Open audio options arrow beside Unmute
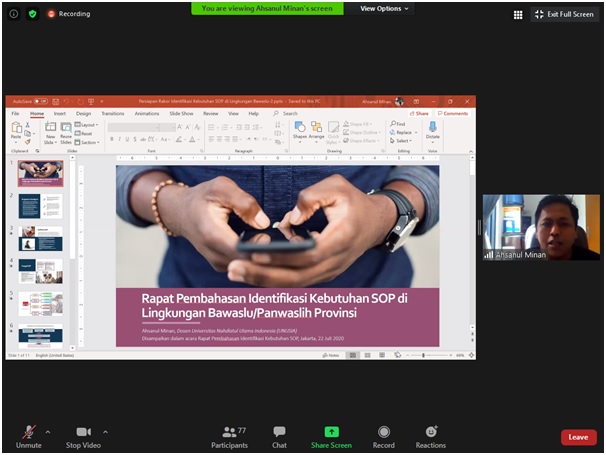The height and width of the screenshot is (455, 606). click(48, 432)
